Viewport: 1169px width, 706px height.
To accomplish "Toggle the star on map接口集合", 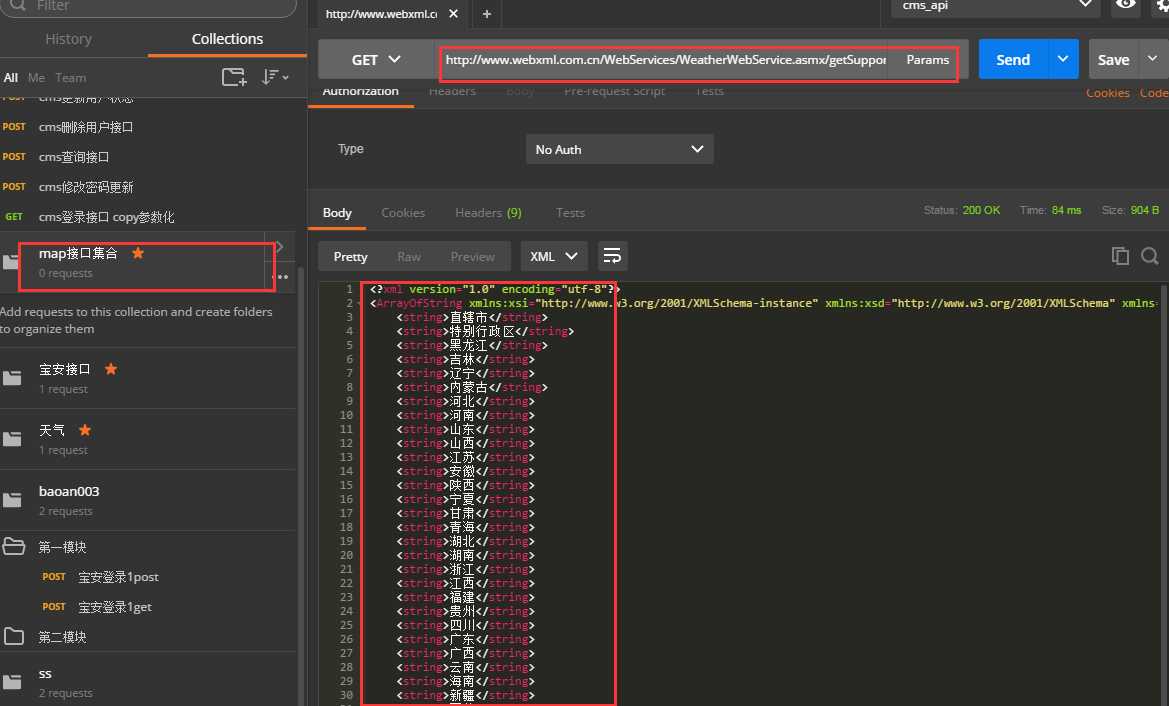I will click(138, 253).
